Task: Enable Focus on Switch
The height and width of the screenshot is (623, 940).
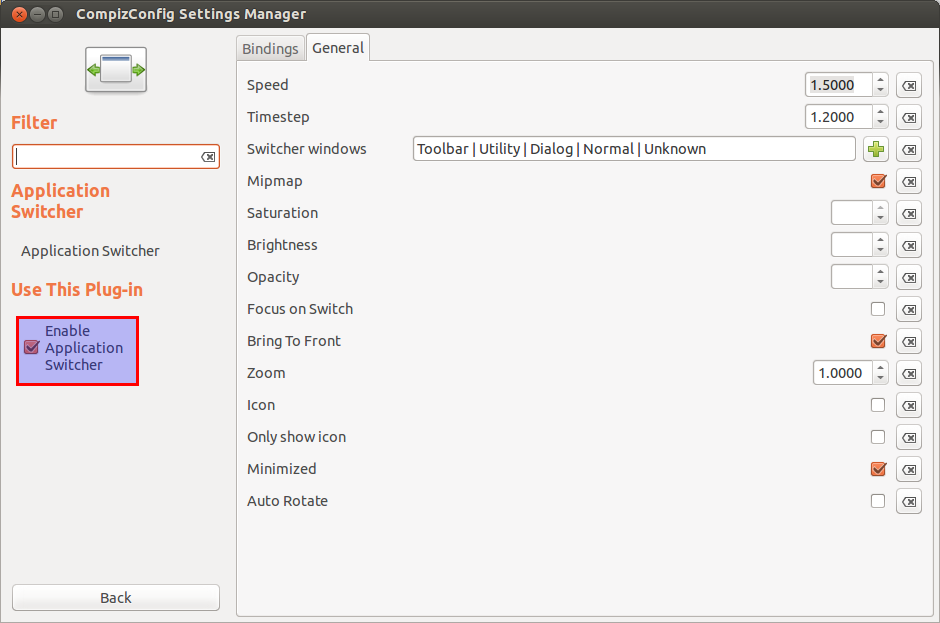Action: coord(878,309)
